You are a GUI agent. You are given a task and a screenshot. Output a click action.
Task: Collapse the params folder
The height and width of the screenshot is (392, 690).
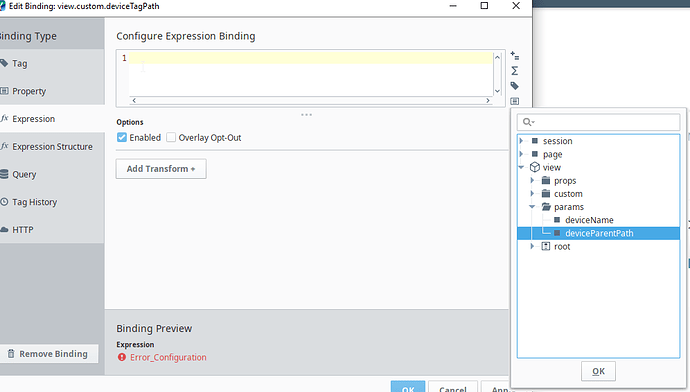532,207
